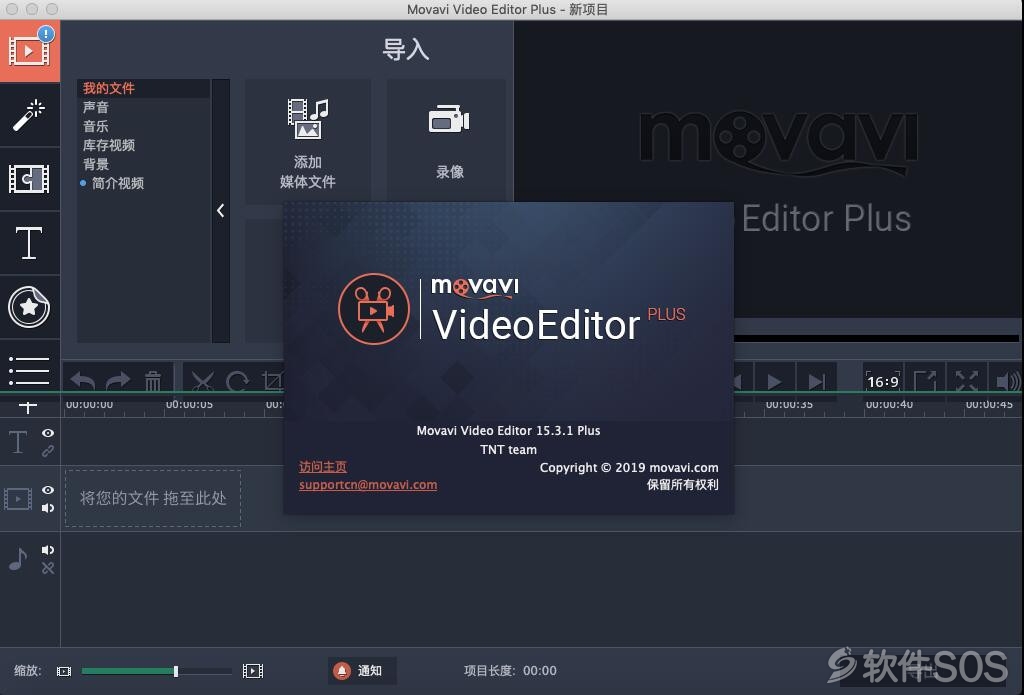
Task: Click the 00:00:05 timeline ruler mark
Action: click(189, 404)
